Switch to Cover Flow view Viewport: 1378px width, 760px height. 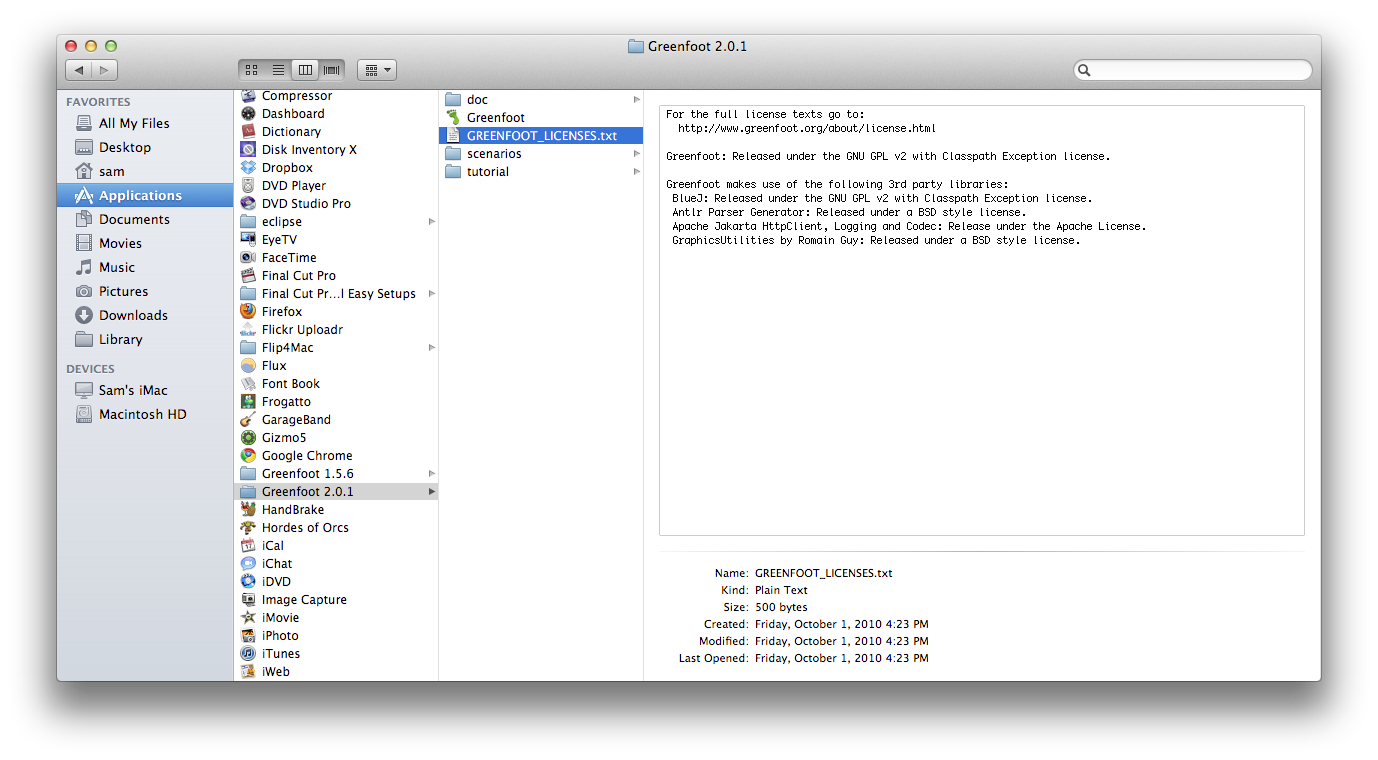point(332,70)
